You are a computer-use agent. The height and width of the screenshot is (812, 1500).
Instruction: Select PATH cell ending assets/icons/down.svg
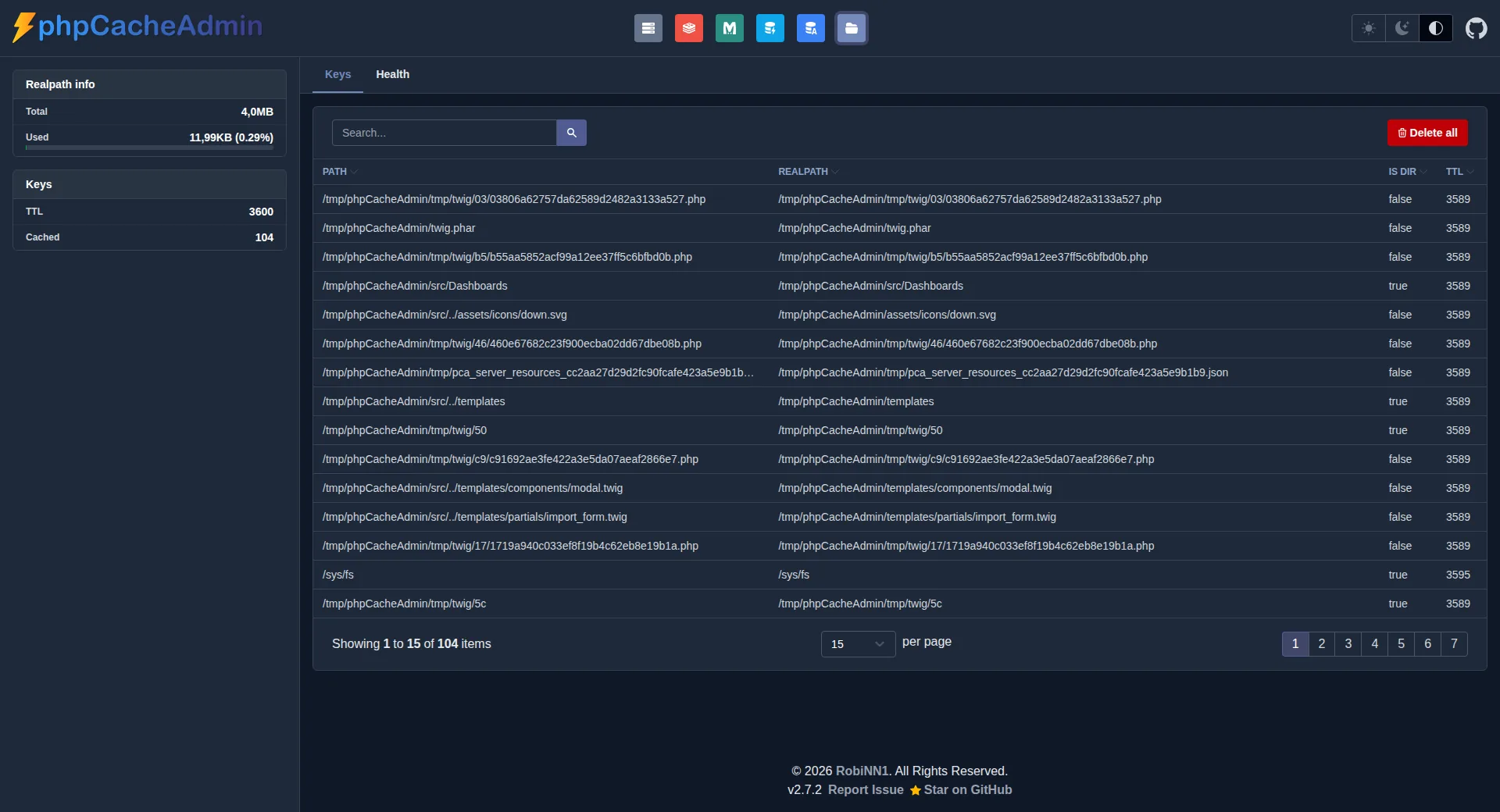445,315
